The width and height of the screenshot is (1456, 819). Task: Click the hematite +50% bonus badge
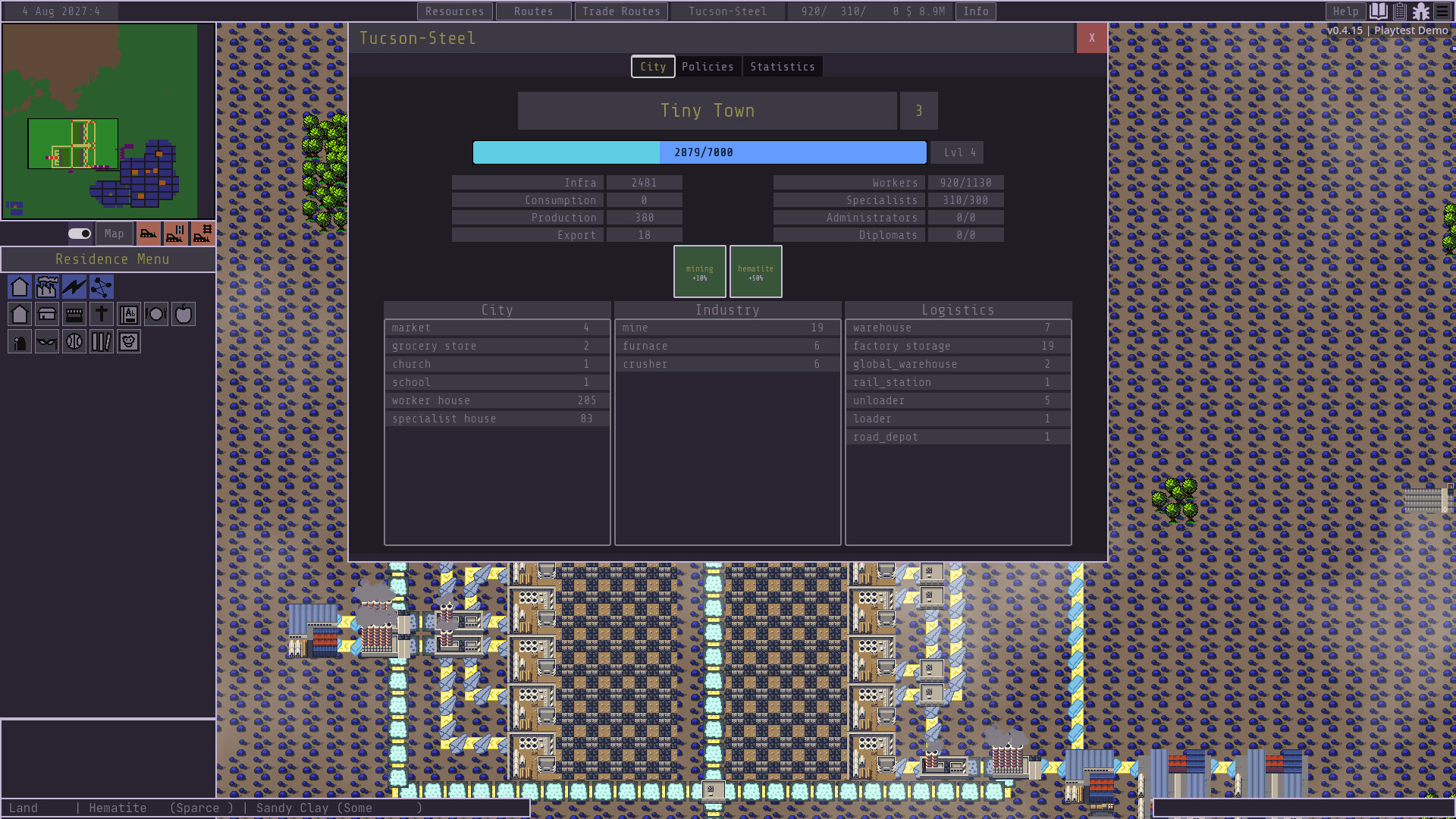click(755, 271)
